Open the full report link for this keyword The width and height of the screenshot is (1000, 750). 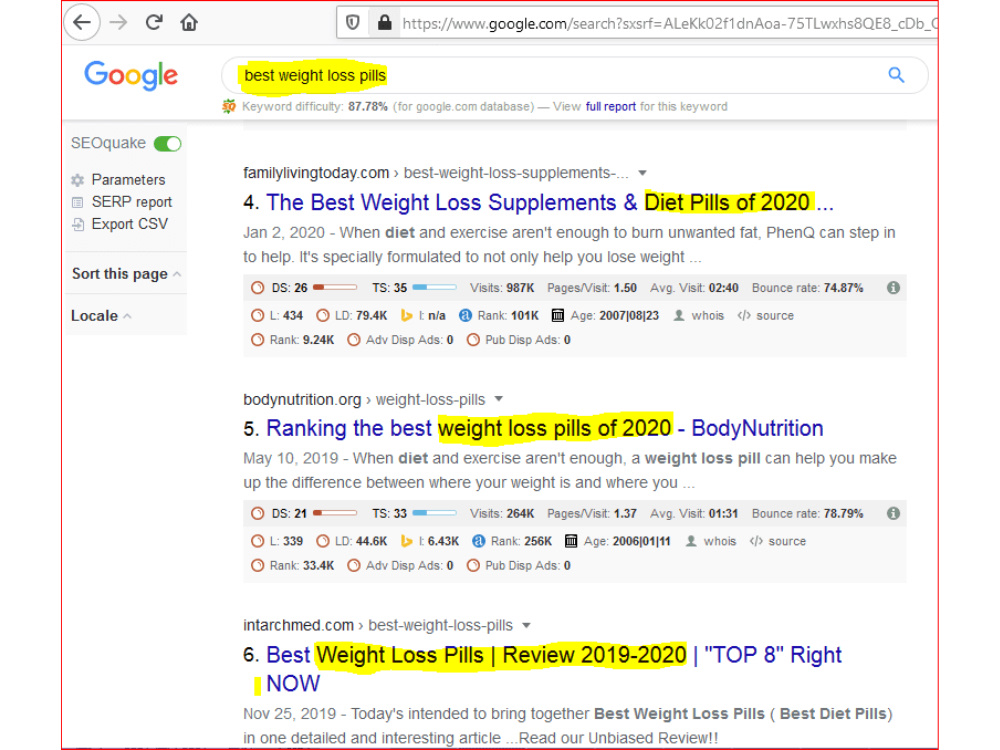(x=610, y=107)
